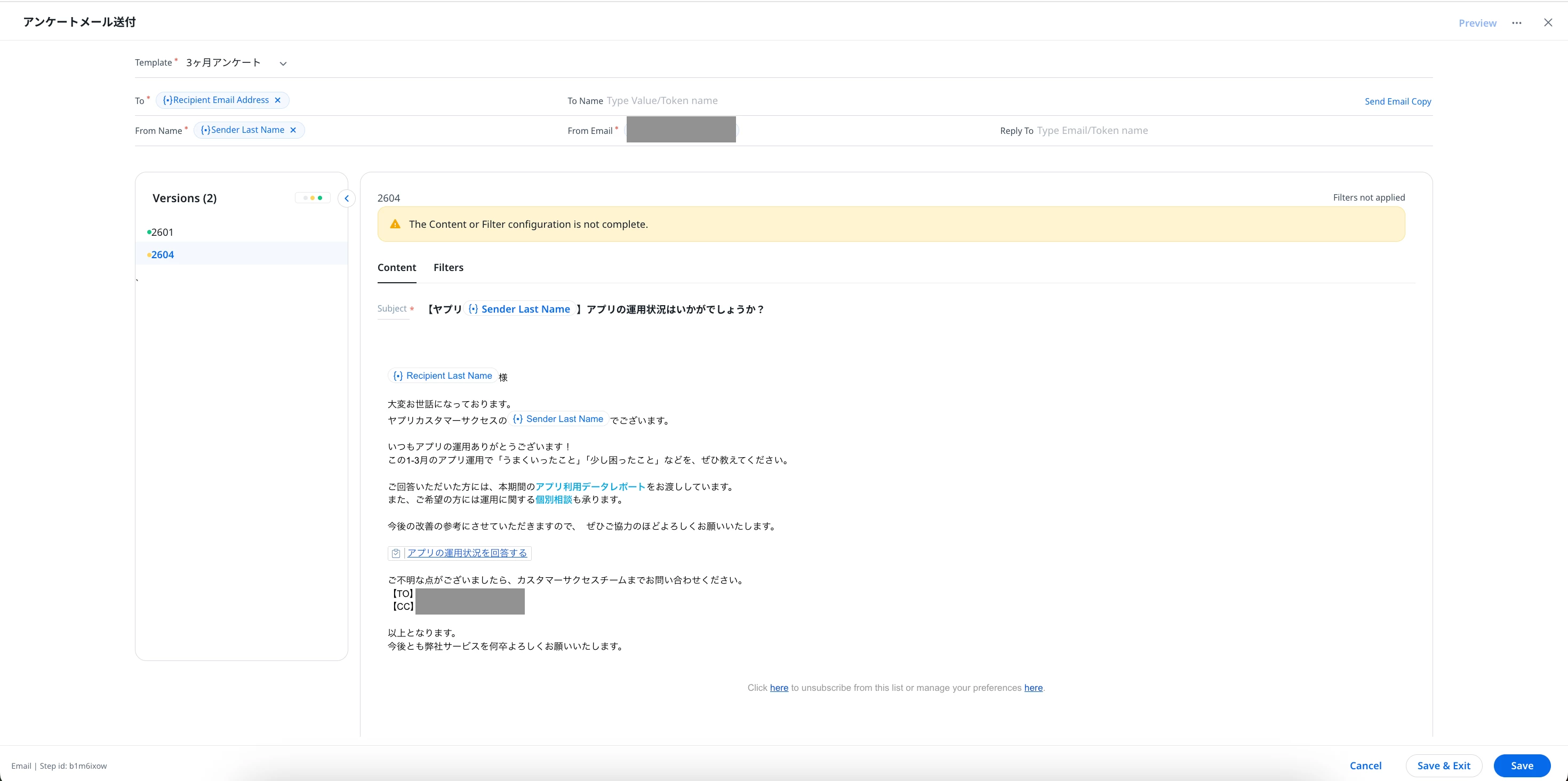Remove the Recipient Email Address token

[277, 100]
